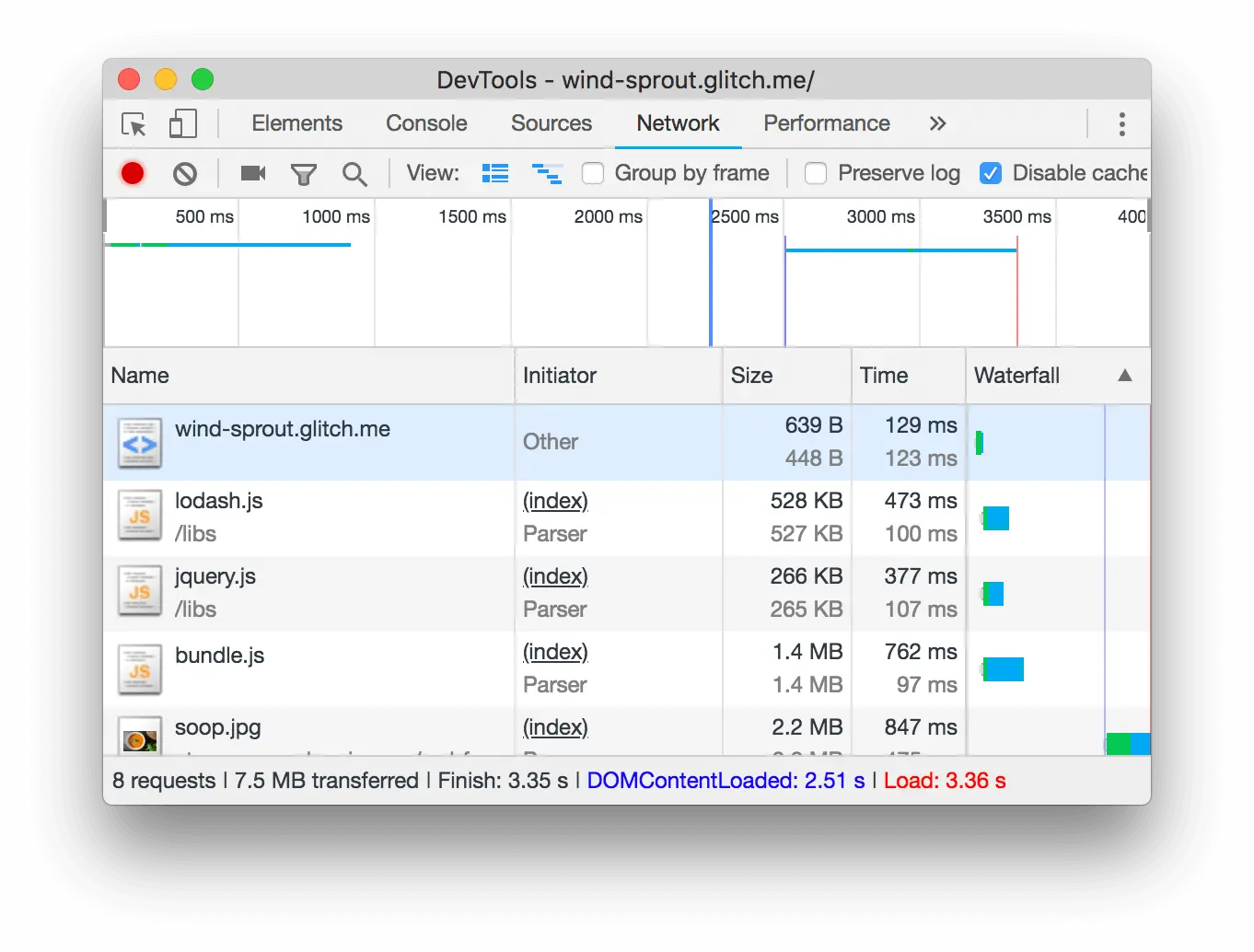Open the (index) initiator link for bundle.js
Image resolution: width=1254 pixels, height=952 pixels.
click(555, 652)
